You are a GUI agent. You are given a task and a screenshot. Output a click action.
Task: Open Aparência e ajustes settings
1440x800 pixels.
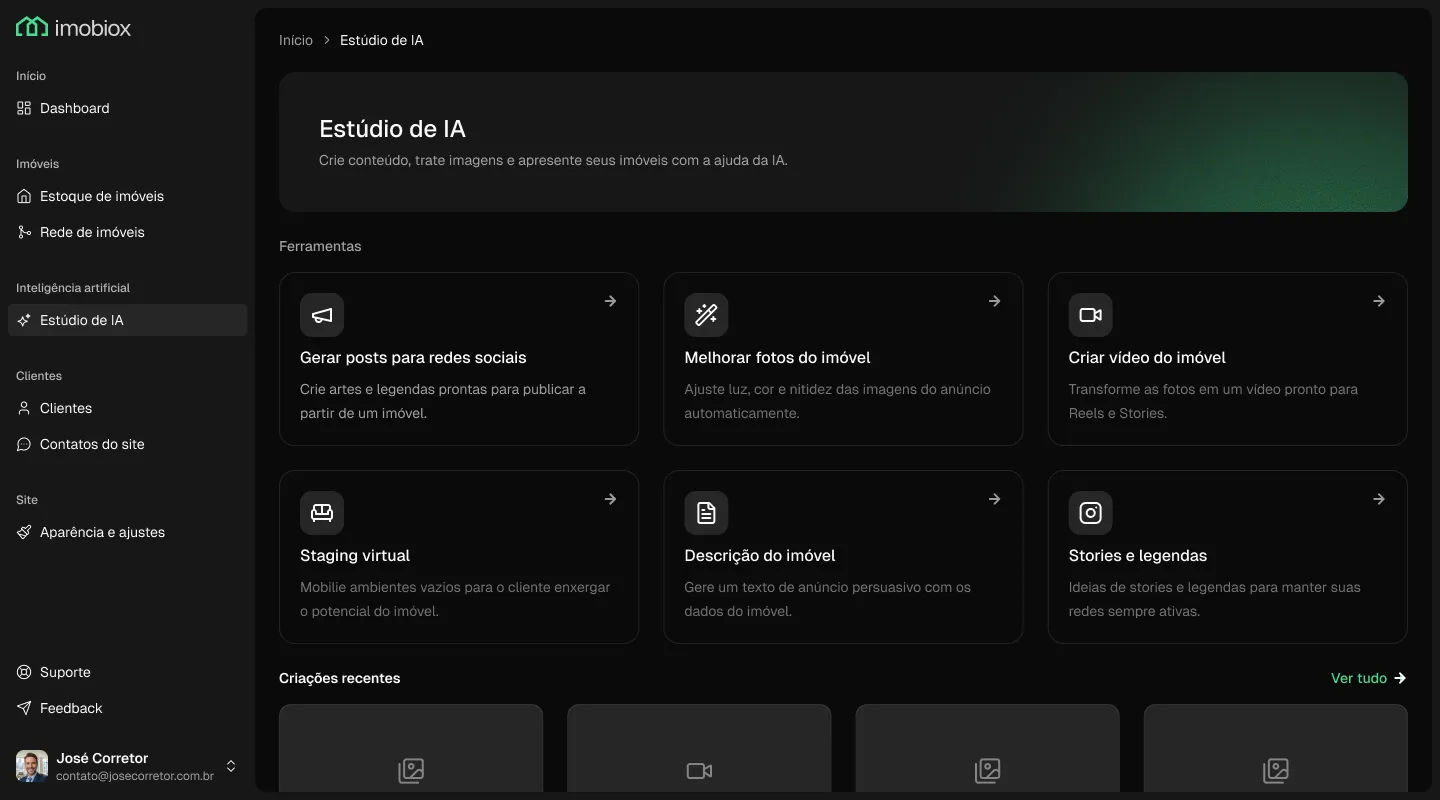point(127,532)
